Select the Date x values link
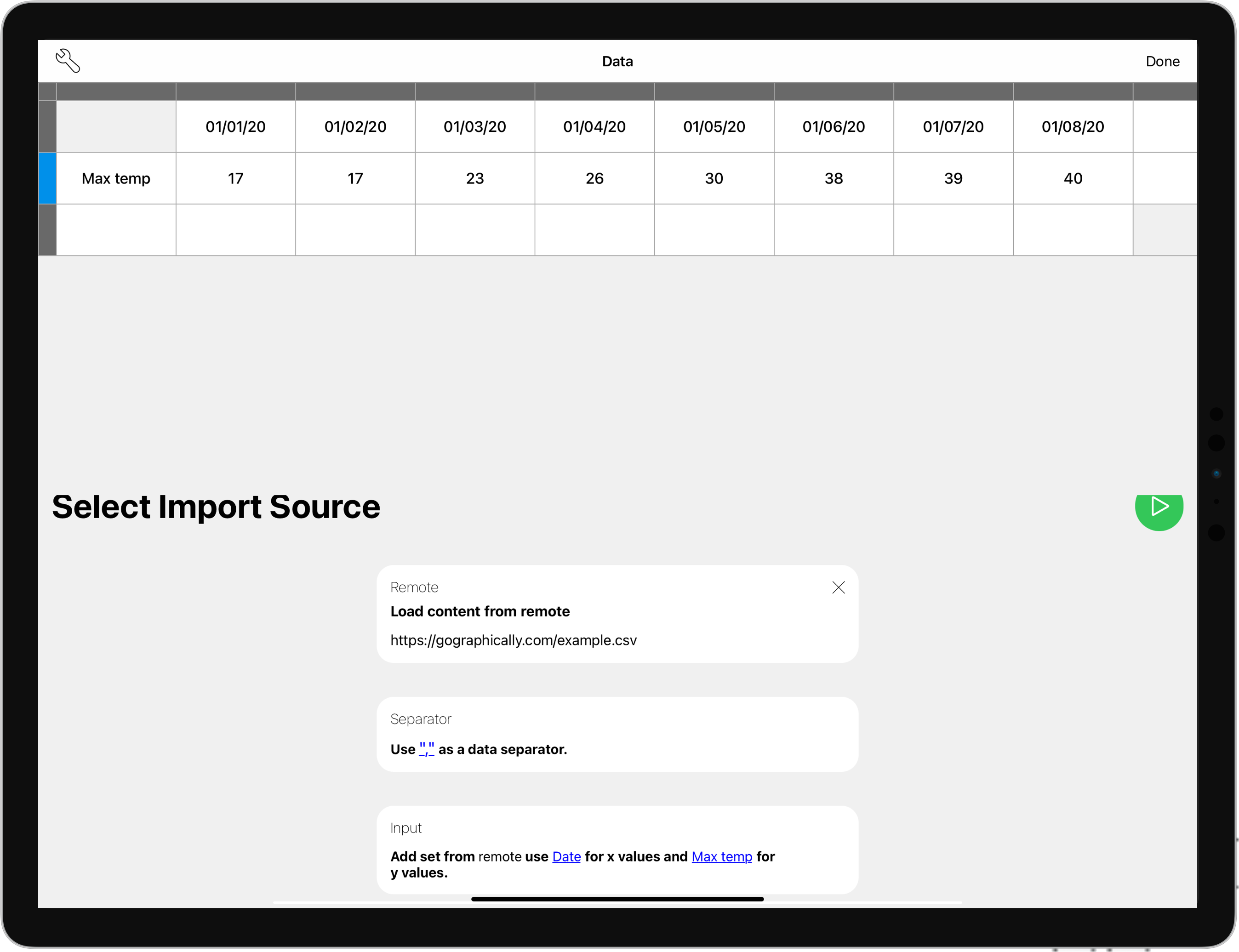 566,856
